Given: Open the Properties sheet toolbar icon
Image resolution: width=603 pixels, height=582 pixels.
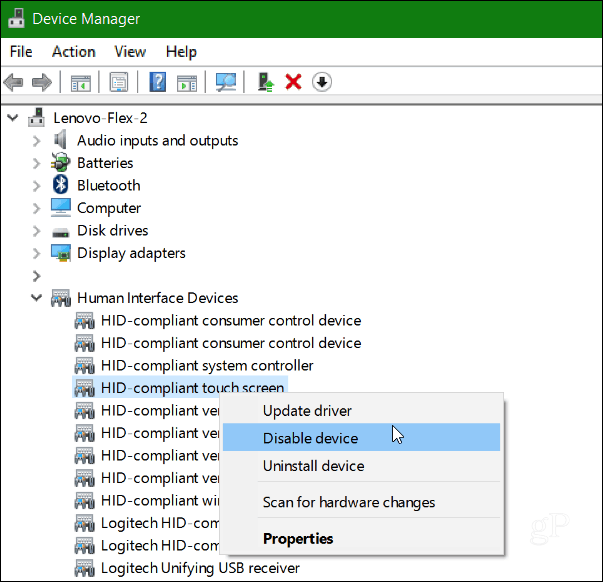Looking at the screenshot, I should coord(119,82).
